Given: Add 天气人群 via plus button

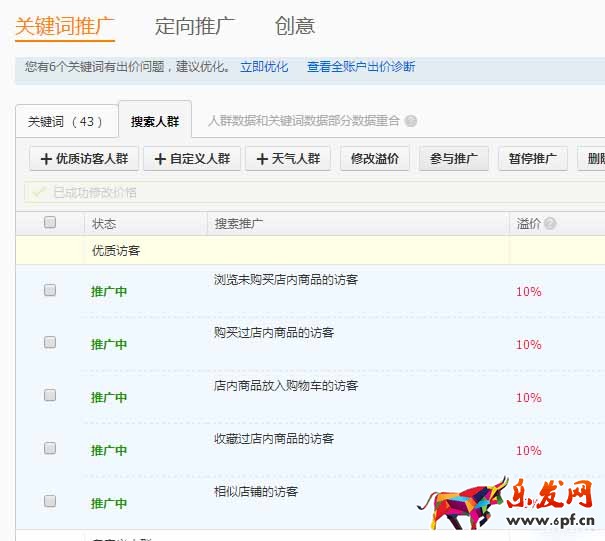Looking at the screenshot, I should (x=288, y=159).
